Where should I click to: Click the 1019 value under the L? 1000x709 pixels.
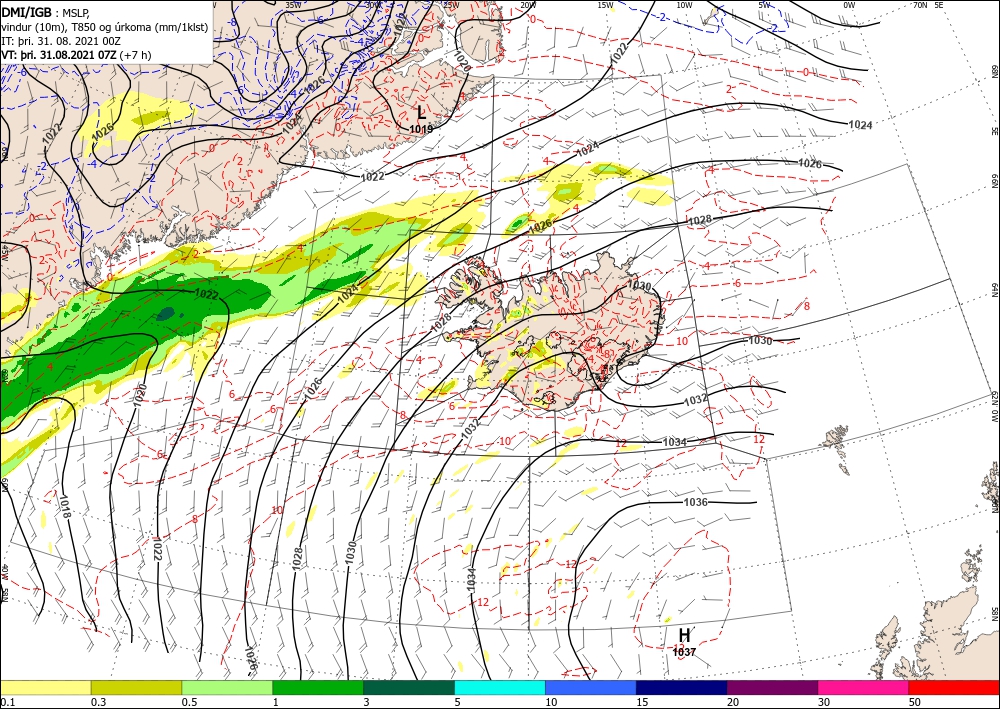[421, 129]
